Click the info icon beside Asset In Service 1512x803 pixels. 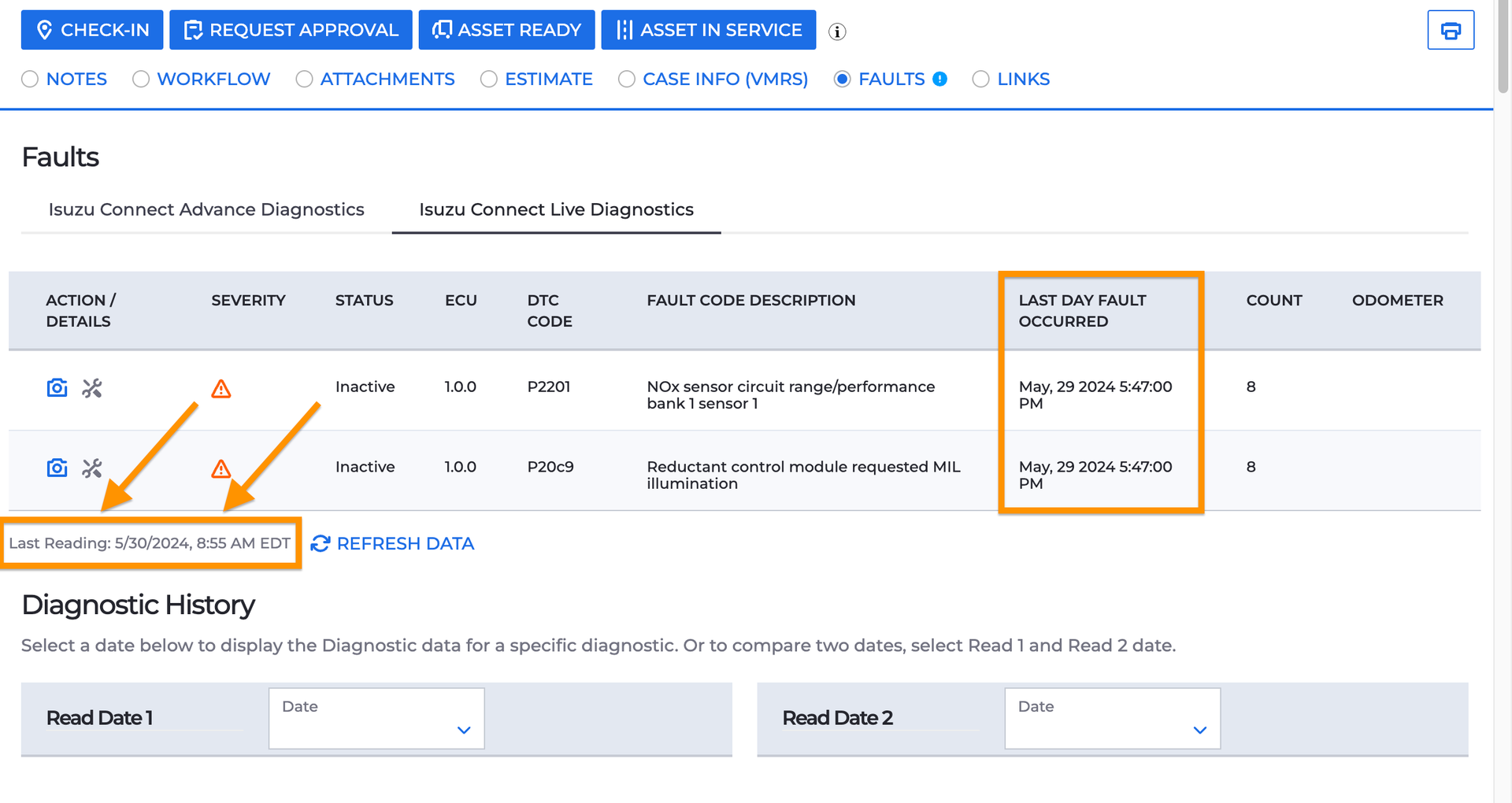click(837, 31)
